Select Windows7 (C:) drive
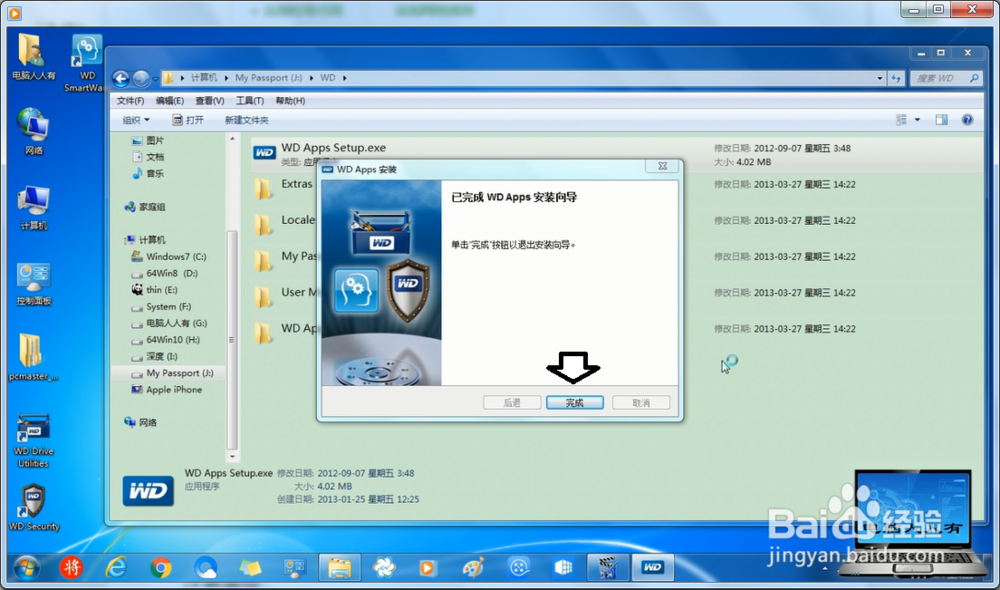1000x590 pixels. pyautogui.click(x=168, y=256)
